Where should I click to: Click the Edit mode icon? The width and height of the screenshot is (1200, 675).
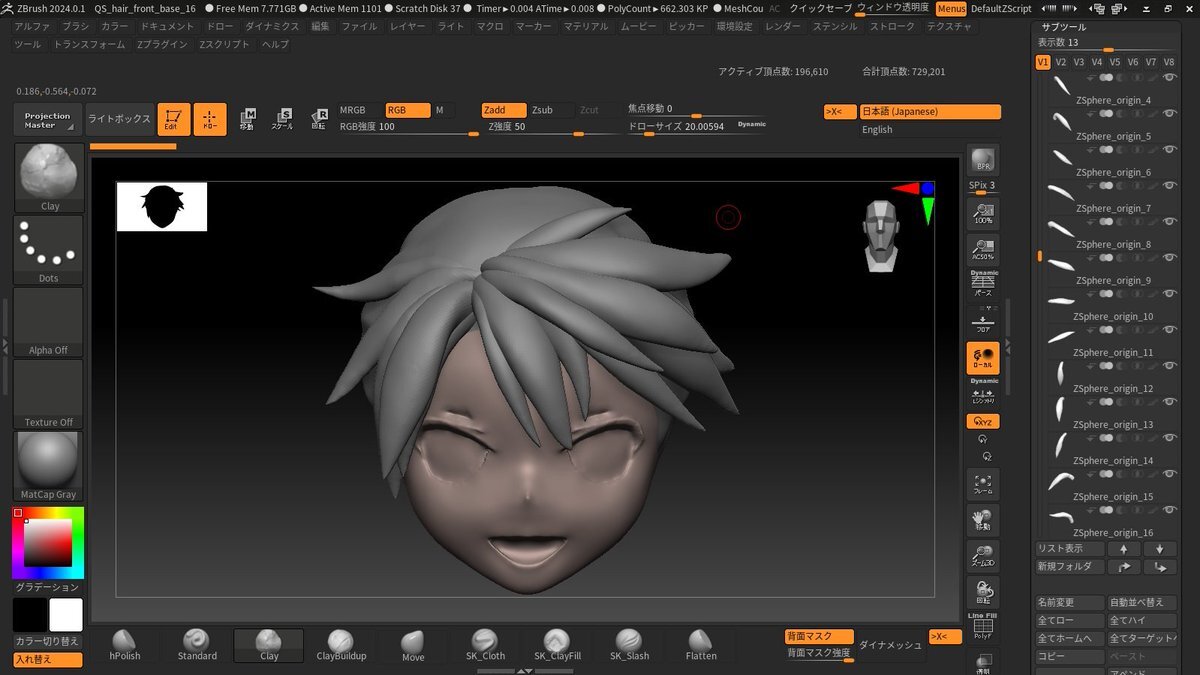174,120
